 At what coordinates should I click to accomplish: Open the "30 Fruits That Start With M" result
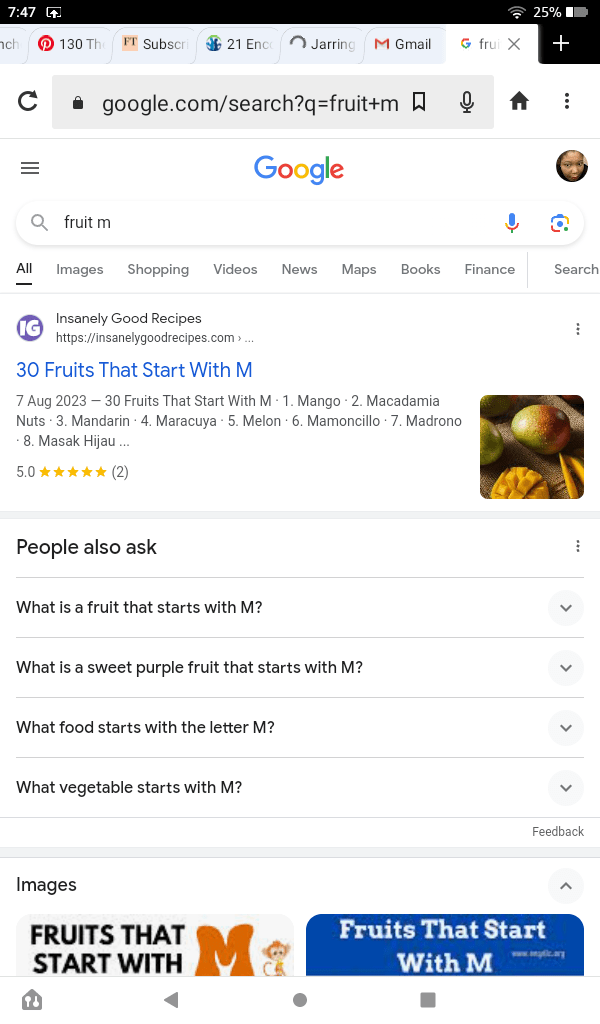pos(134,370)
